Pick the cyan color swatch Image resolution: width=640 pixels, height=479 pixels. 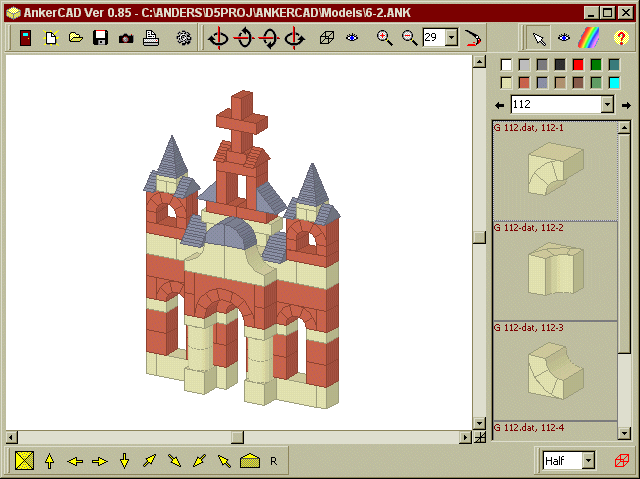tap(614, 83)
